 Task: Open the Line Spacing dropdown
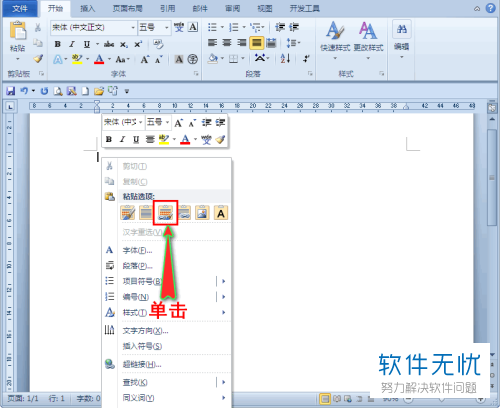293,42
